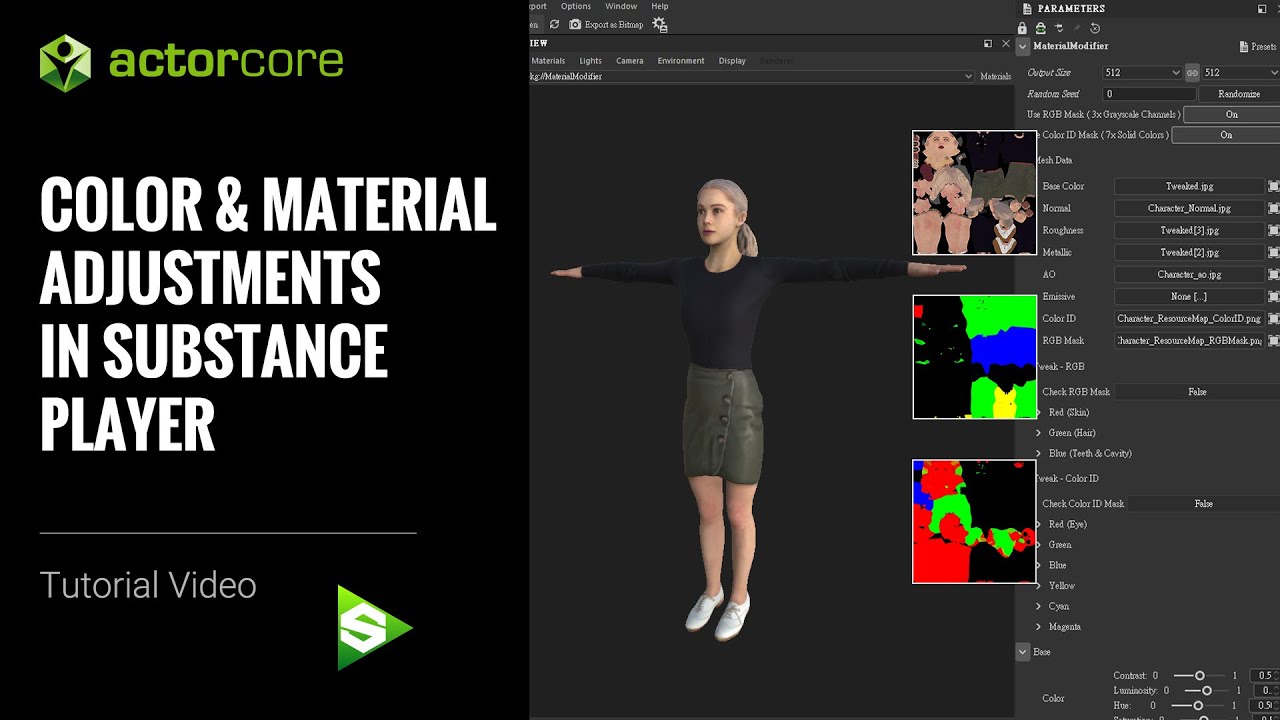Click image picker icon for Roughness
The width and height of the screenshot is (1280, 720).
(x=1274, y=230)
